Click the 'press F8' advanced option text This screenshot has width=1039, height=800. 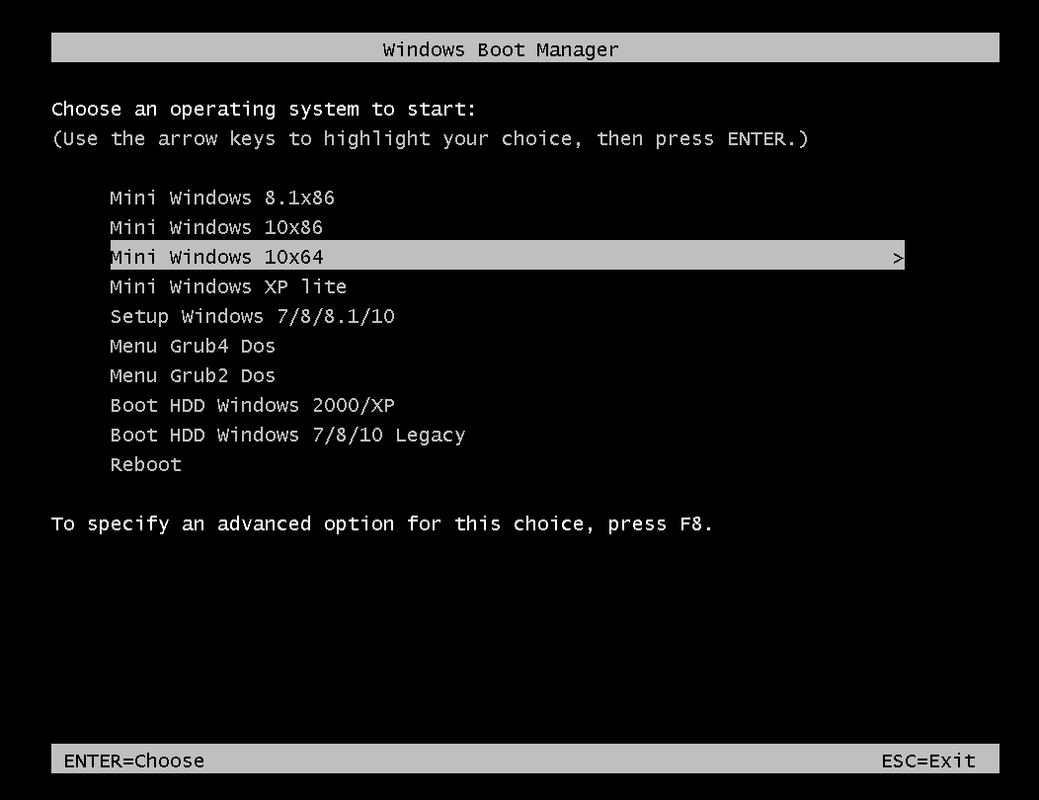click(382, 524)
